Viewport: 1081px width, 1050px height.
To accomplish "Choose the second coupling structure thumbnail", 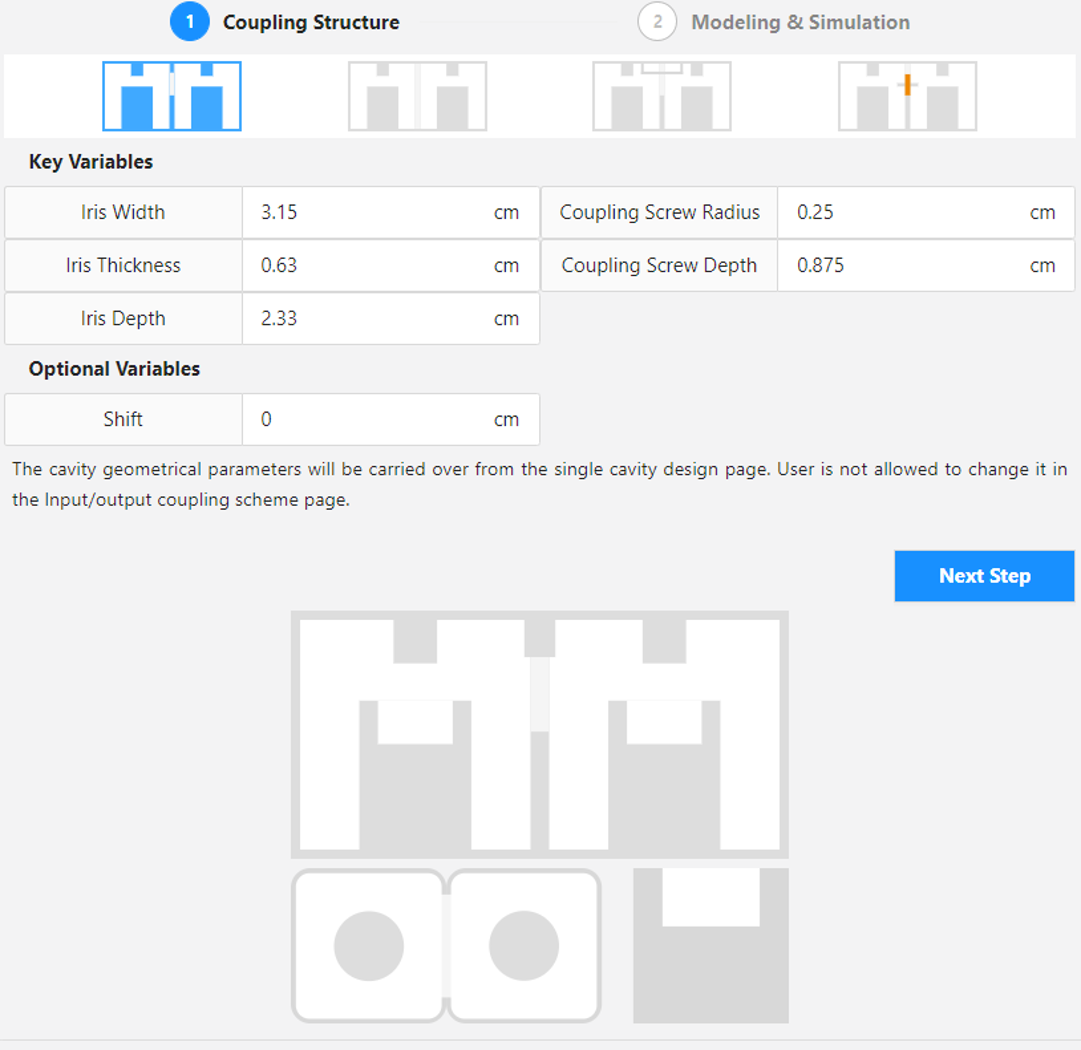I will (x=417, y=96).
